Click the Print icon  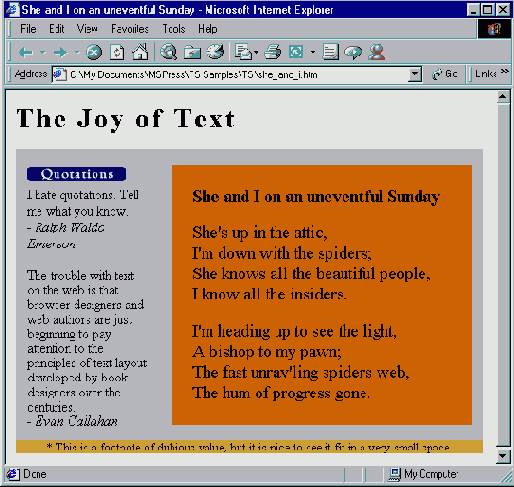click(273, 52)
